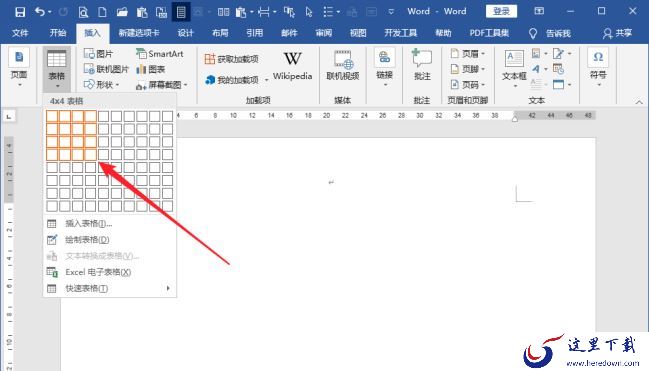Click the Open folder icon
649x371 pixels.
point(122,12)
